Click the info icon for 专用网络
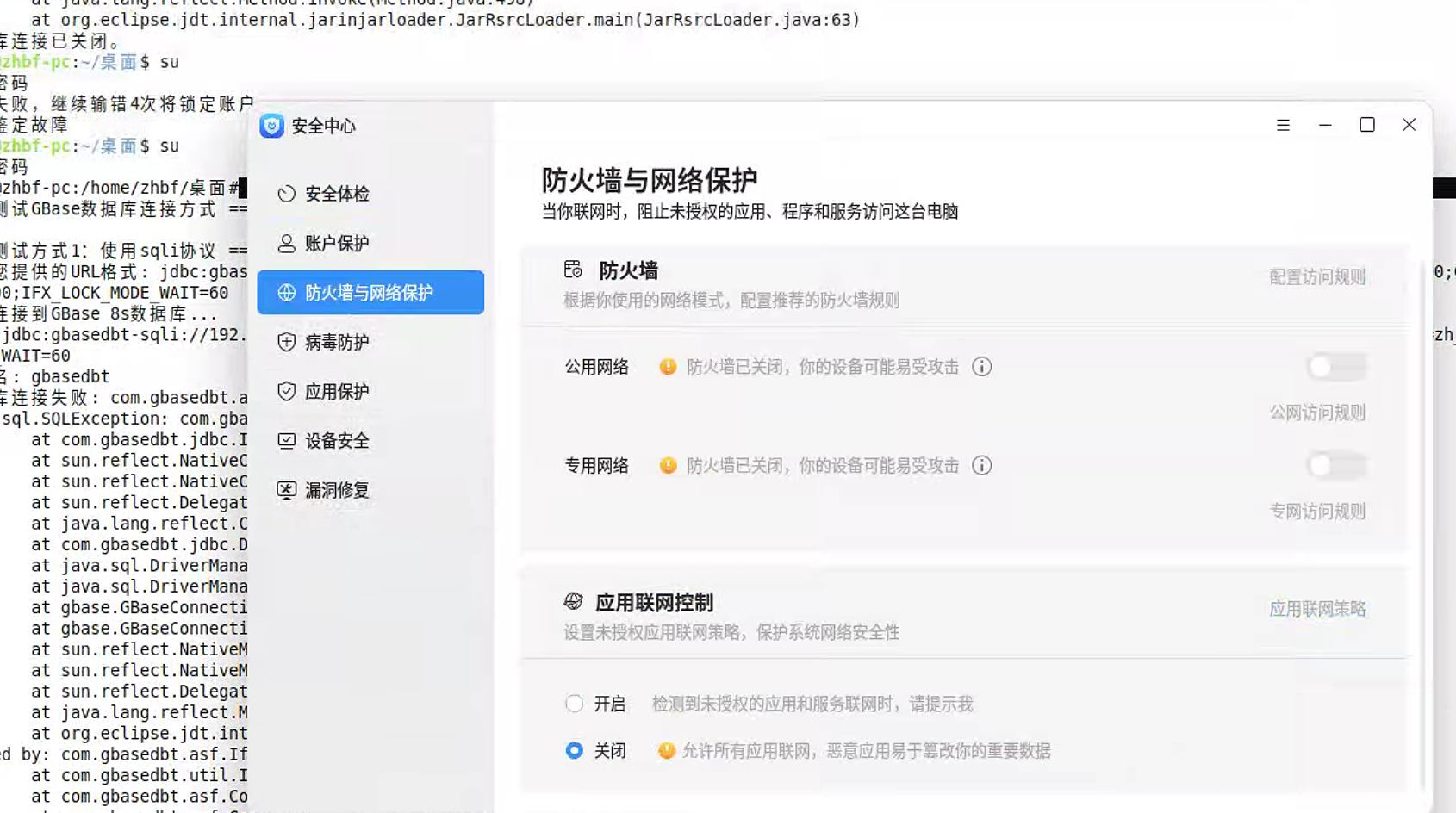 981,466
